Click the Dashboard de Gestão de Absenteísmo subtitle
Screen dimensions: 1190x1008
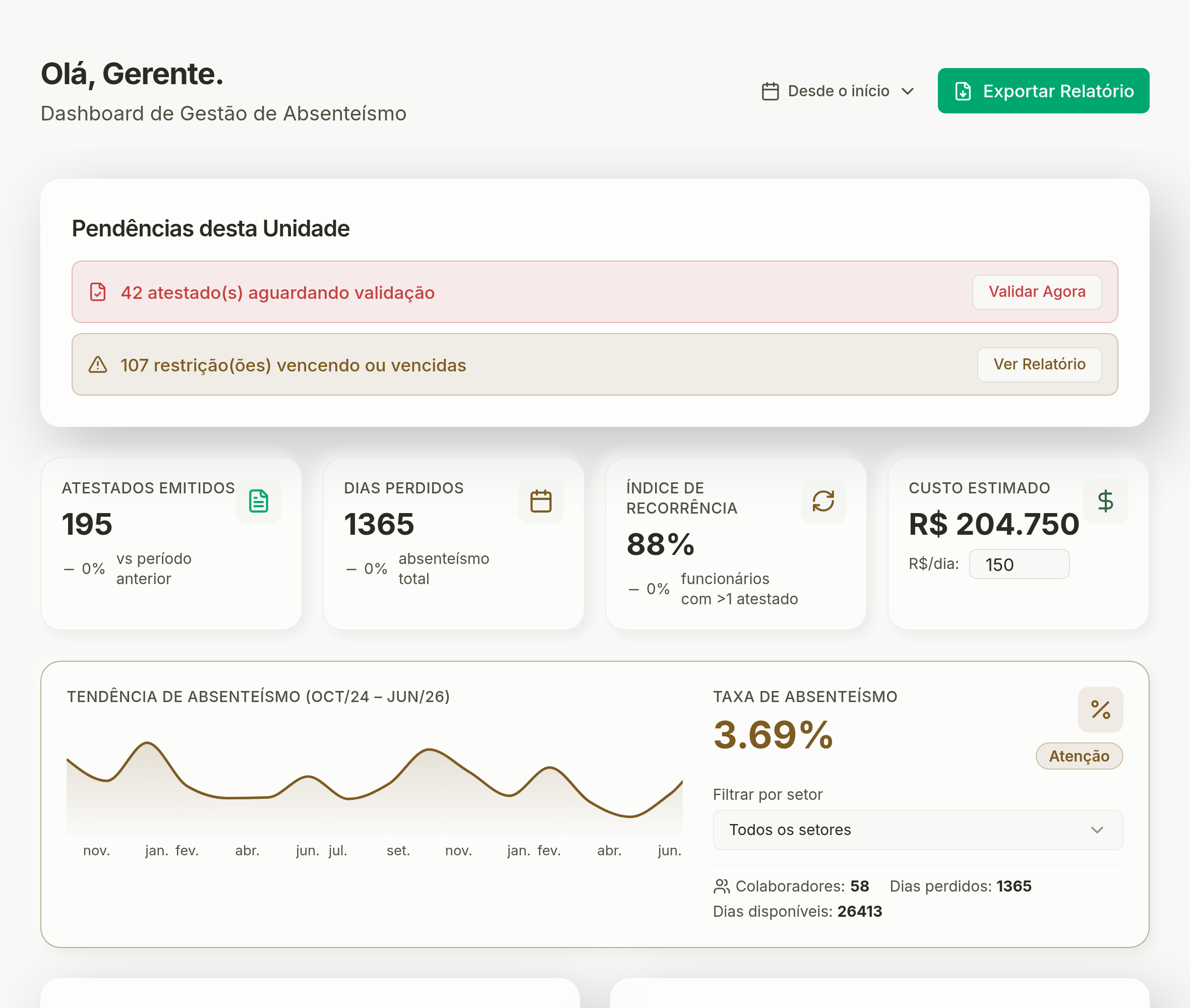point(223,114)
